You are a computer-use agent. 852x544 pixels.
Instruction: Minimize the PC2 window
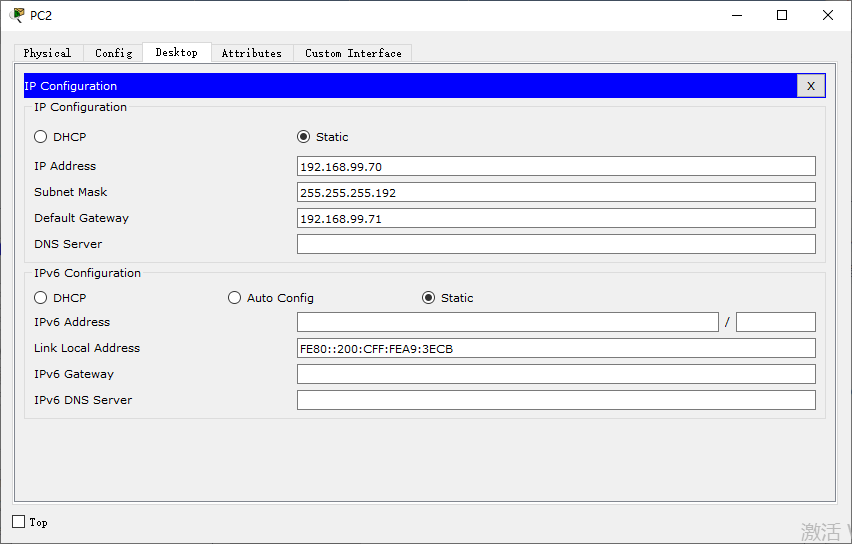click(x=737, y=15)
